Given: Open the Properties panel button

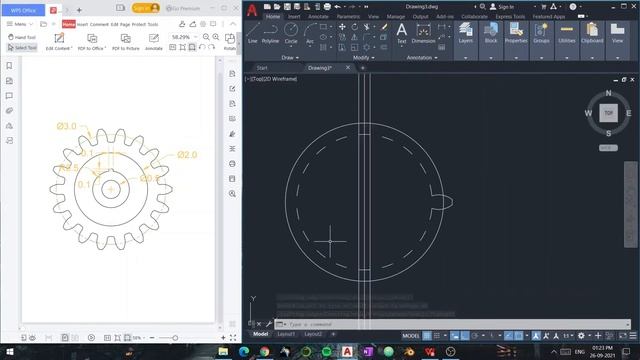Looking at the screenshot, I should [x=516, y=33].
